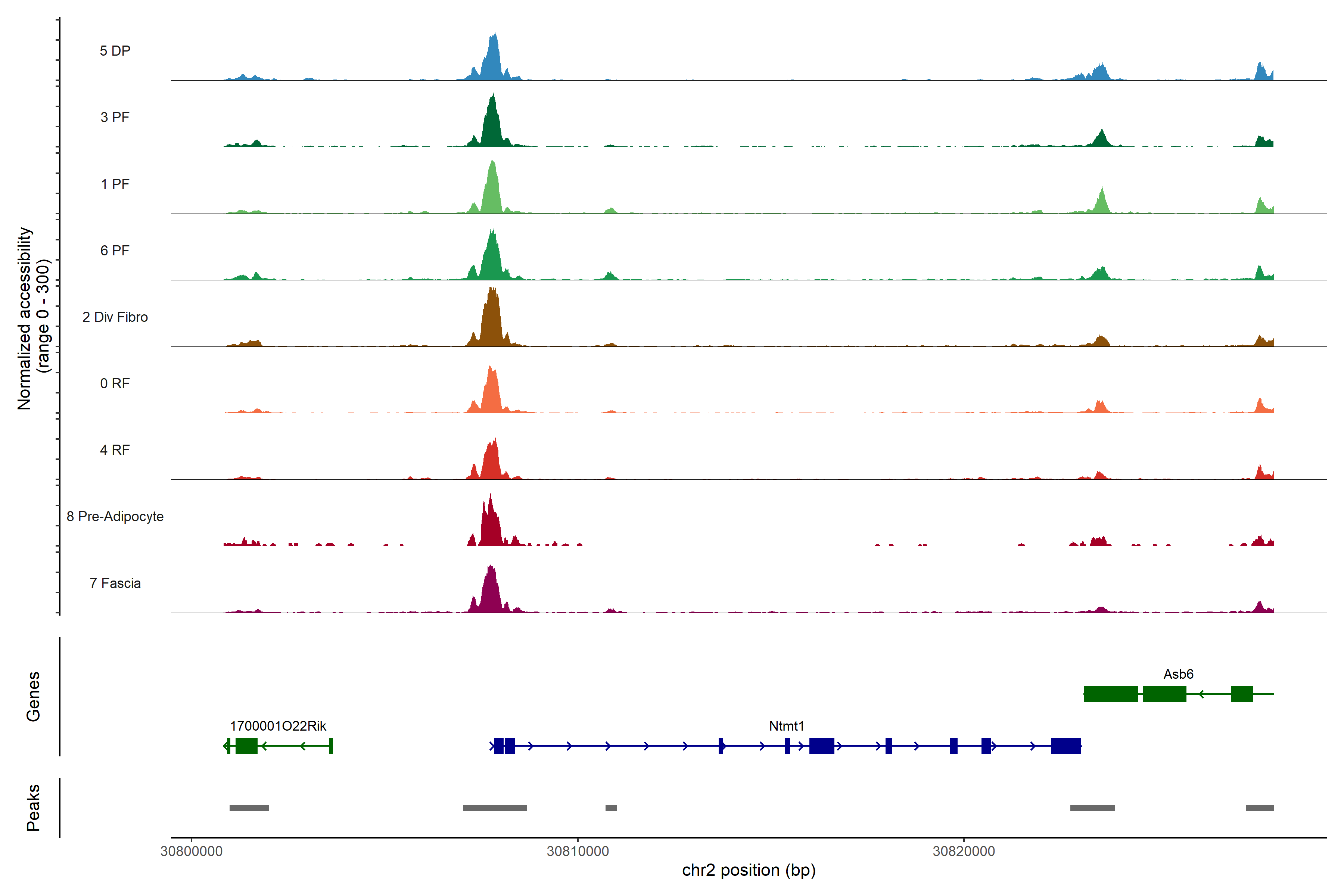
Task: Click the widest gray peak bar
Action: (x=495, y=808)
